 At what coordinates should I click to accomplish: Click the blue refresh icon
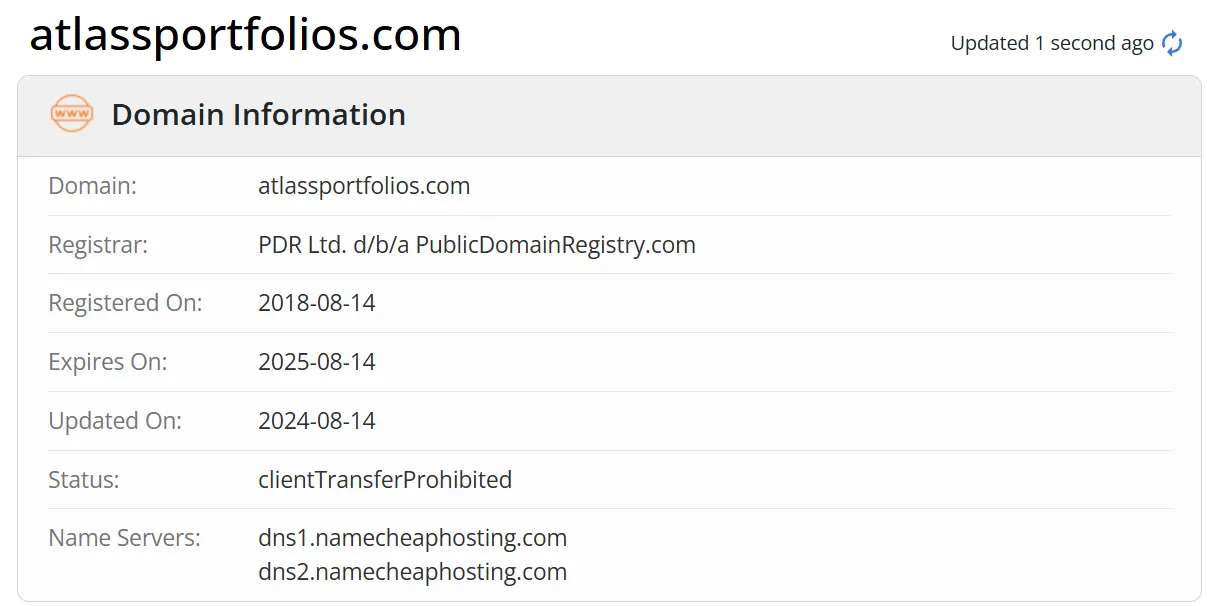coord(1172,43)
